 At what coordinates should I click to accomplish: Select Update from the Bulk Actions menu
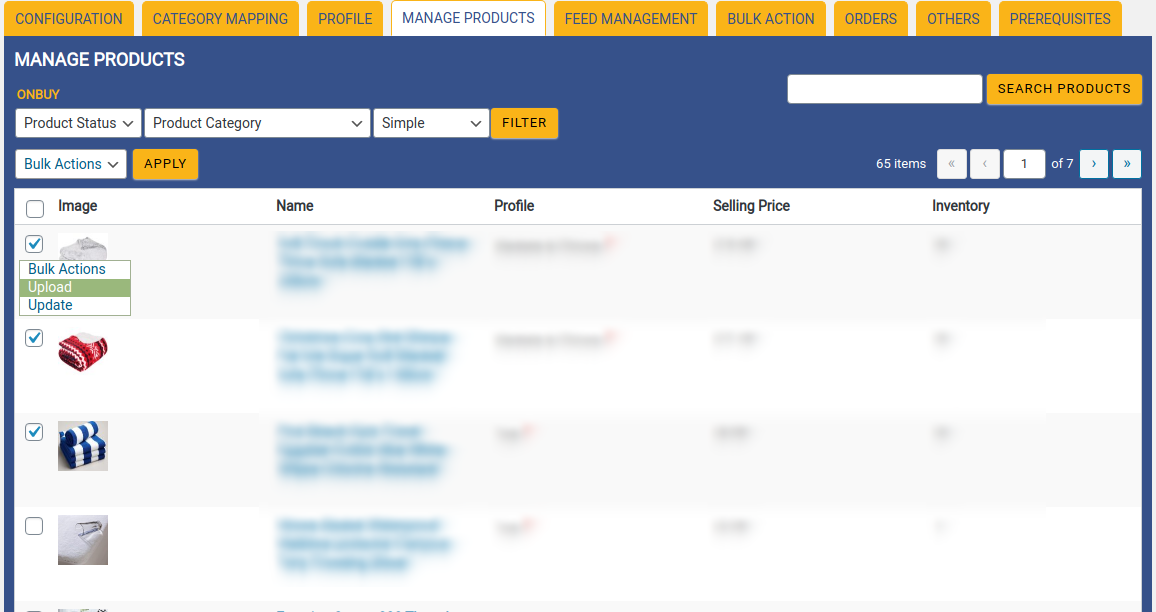[x=50, y=304]
